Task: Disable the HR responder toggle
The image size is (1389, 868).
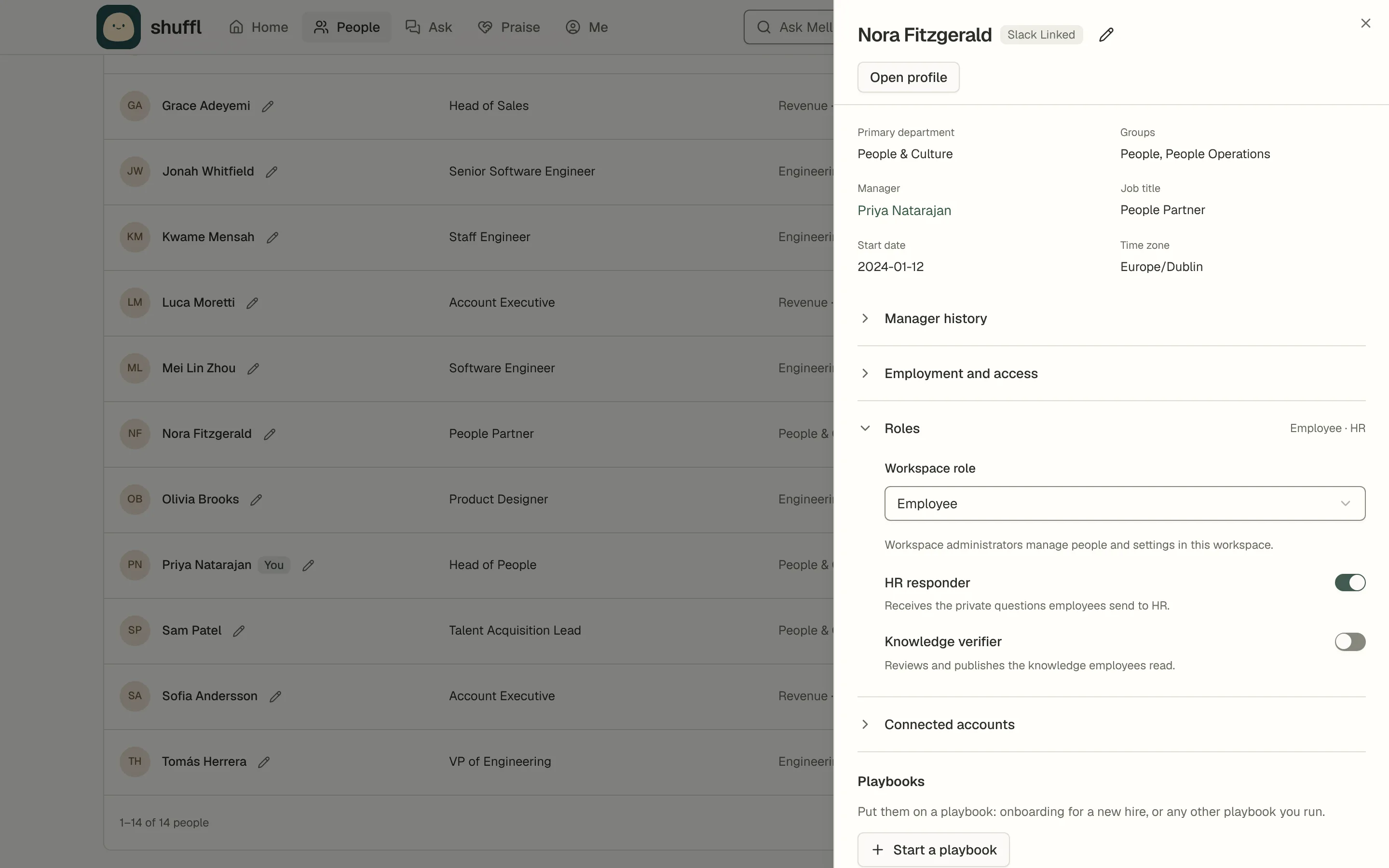Action: click(x=1350, y=583)
